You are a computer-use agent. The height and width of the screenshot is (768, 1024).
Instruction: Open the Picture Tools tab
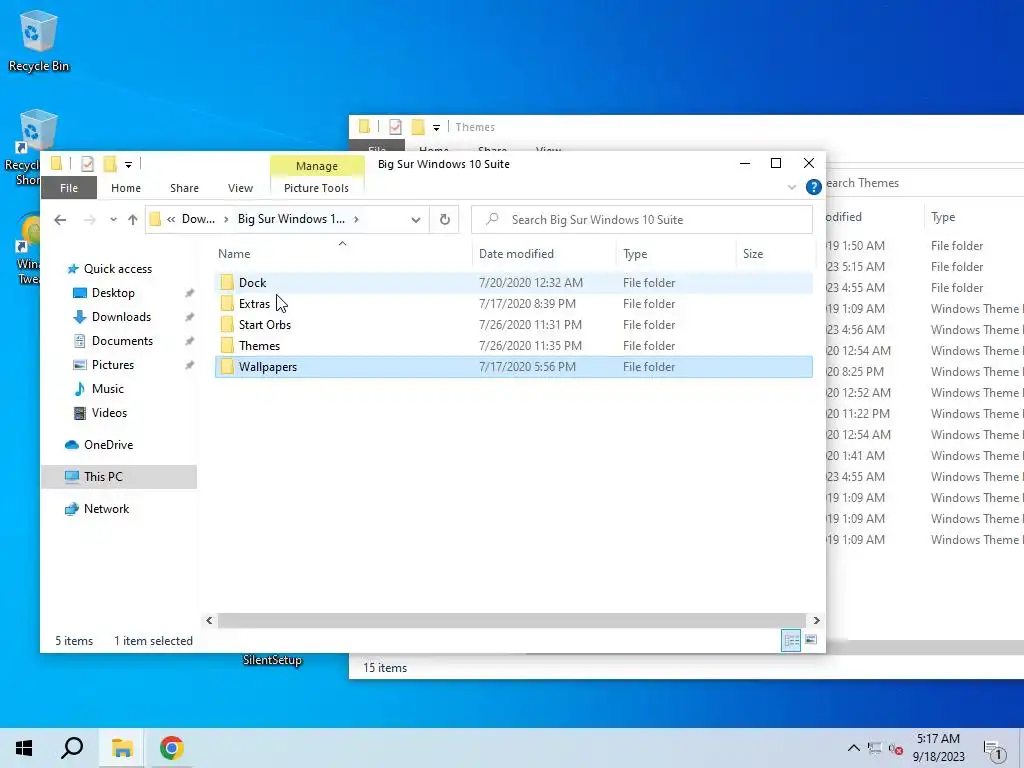pos(316,187)
